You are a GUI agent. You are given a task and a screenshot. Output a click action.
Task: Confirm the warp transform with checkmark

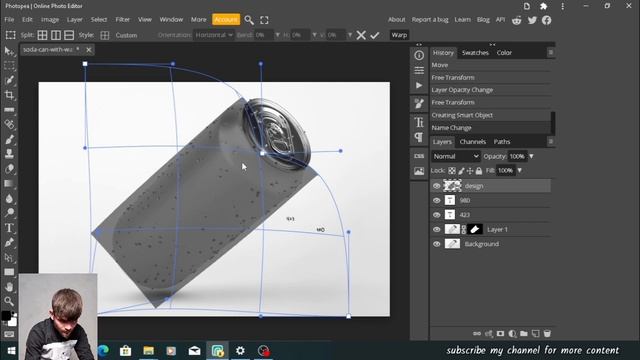[x=375, y=36]
